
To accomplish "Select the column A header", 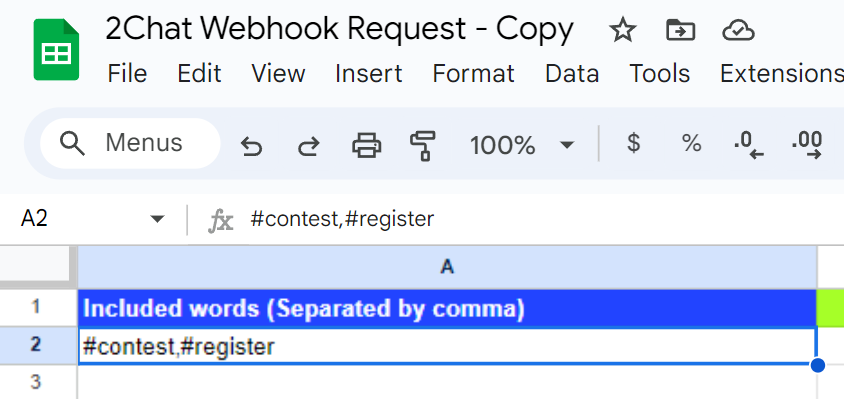I will [447, 267].
